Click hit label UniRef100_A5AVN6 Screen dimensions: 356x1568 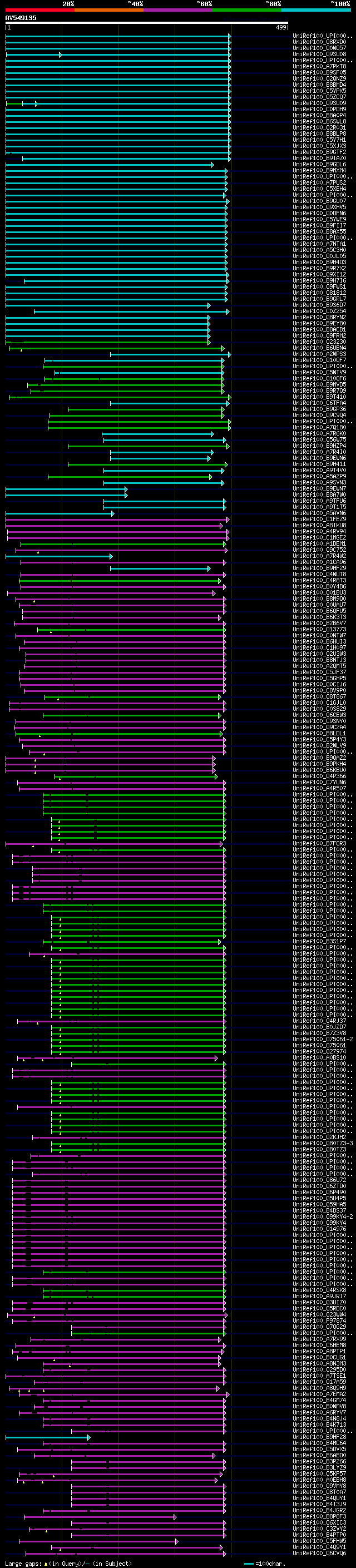pos(319,513)
